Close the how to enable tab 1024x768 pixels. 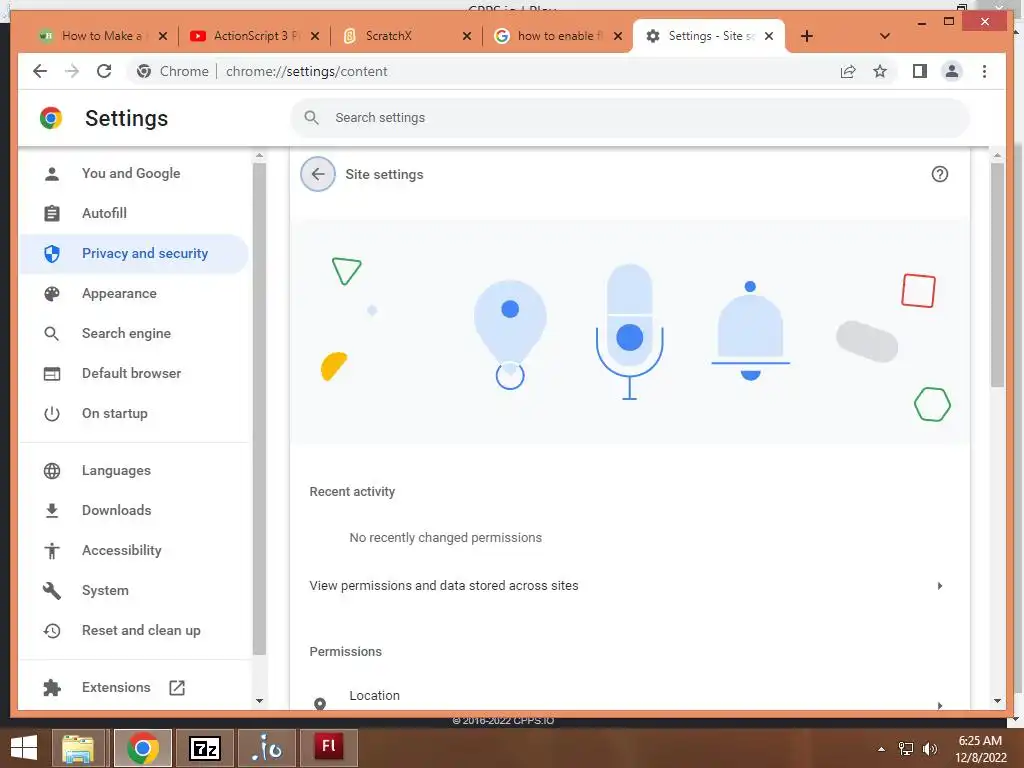618,36
